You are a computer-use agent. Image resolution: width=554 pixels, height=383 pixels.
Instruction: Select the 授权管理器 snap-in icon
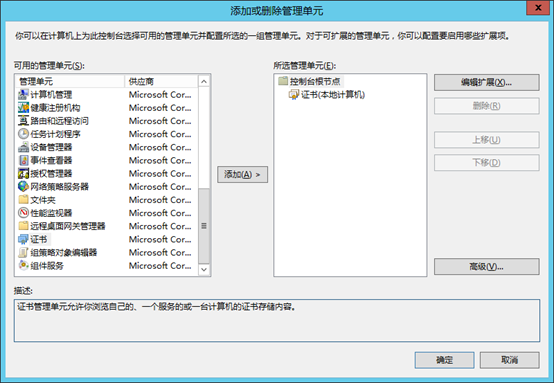point(23,173)
